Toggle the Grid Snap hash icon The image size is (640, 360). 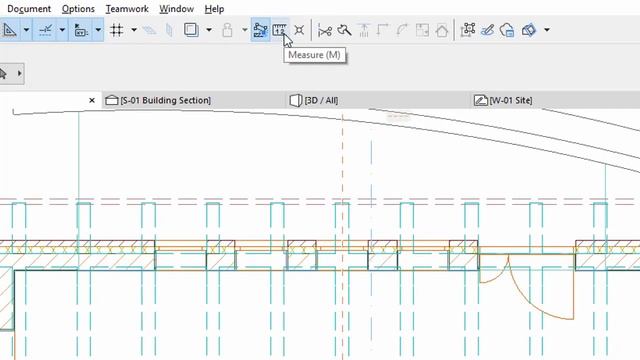click(117, 30)
